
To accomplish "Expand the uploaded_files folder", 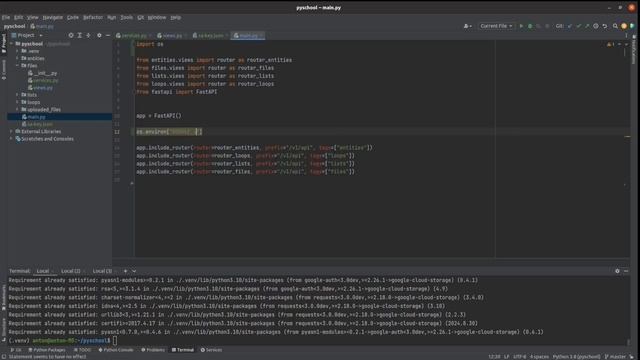I will click(18, 109).
